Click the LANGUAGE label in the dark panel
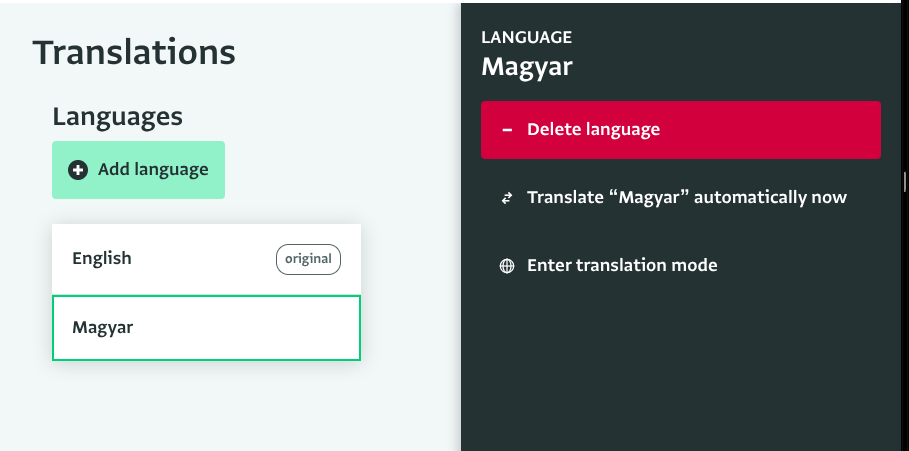909x451 pixels. tap(526, 38)
